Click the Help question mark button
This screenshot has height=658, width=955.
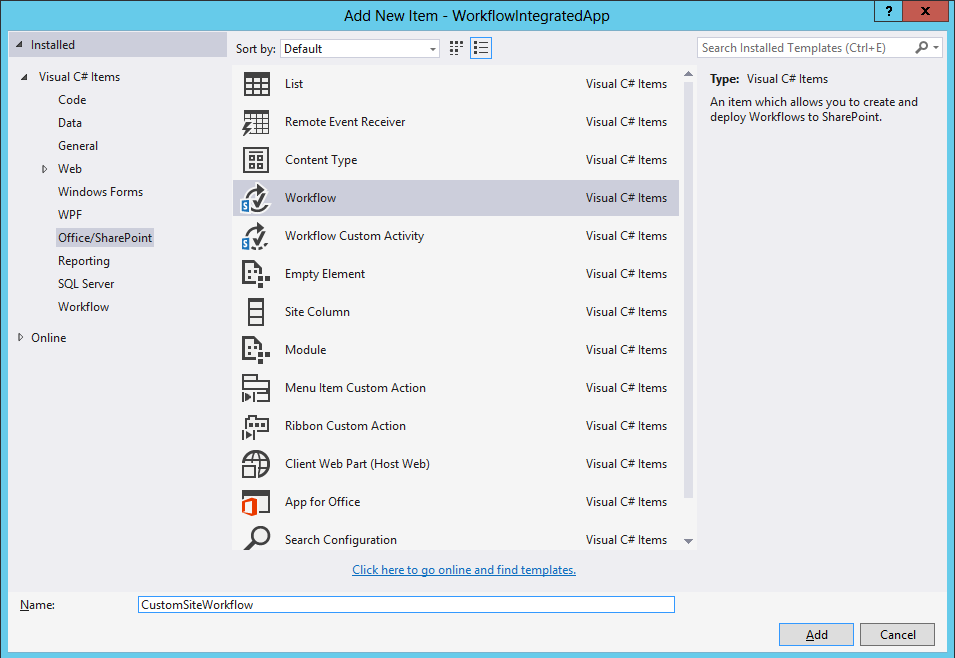888,12
